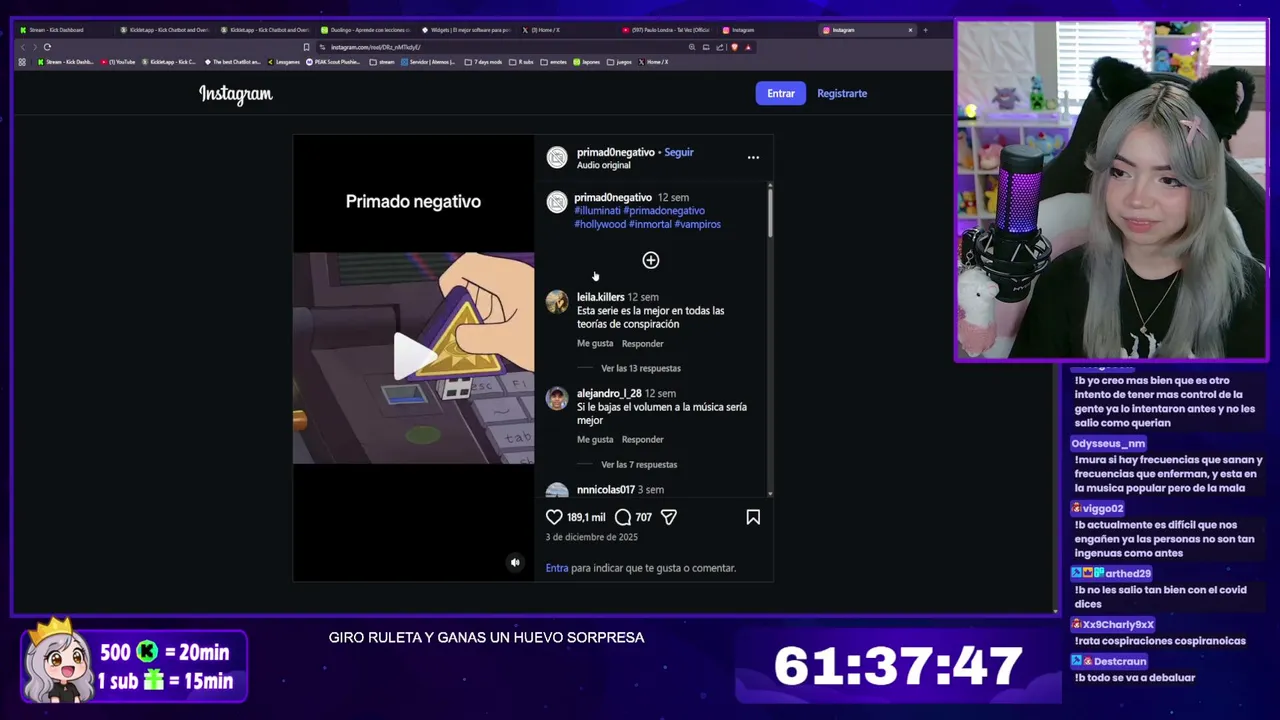Open comments via speech bubble icon
Image resolution: width=1280 pixels, height=720 pixels.
click(x=622, y=517)
